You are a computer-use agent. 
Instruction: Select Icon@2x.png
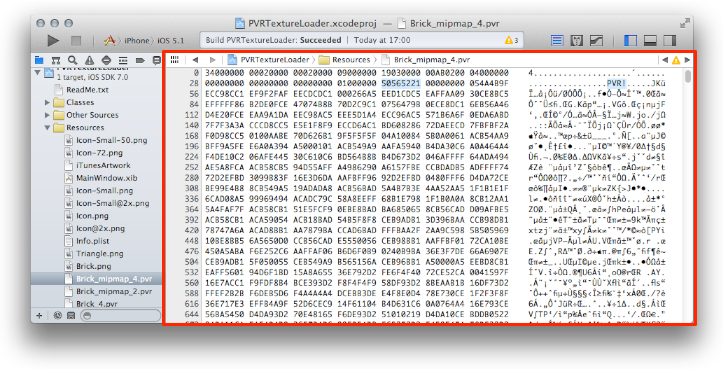(x=101, y=228)
